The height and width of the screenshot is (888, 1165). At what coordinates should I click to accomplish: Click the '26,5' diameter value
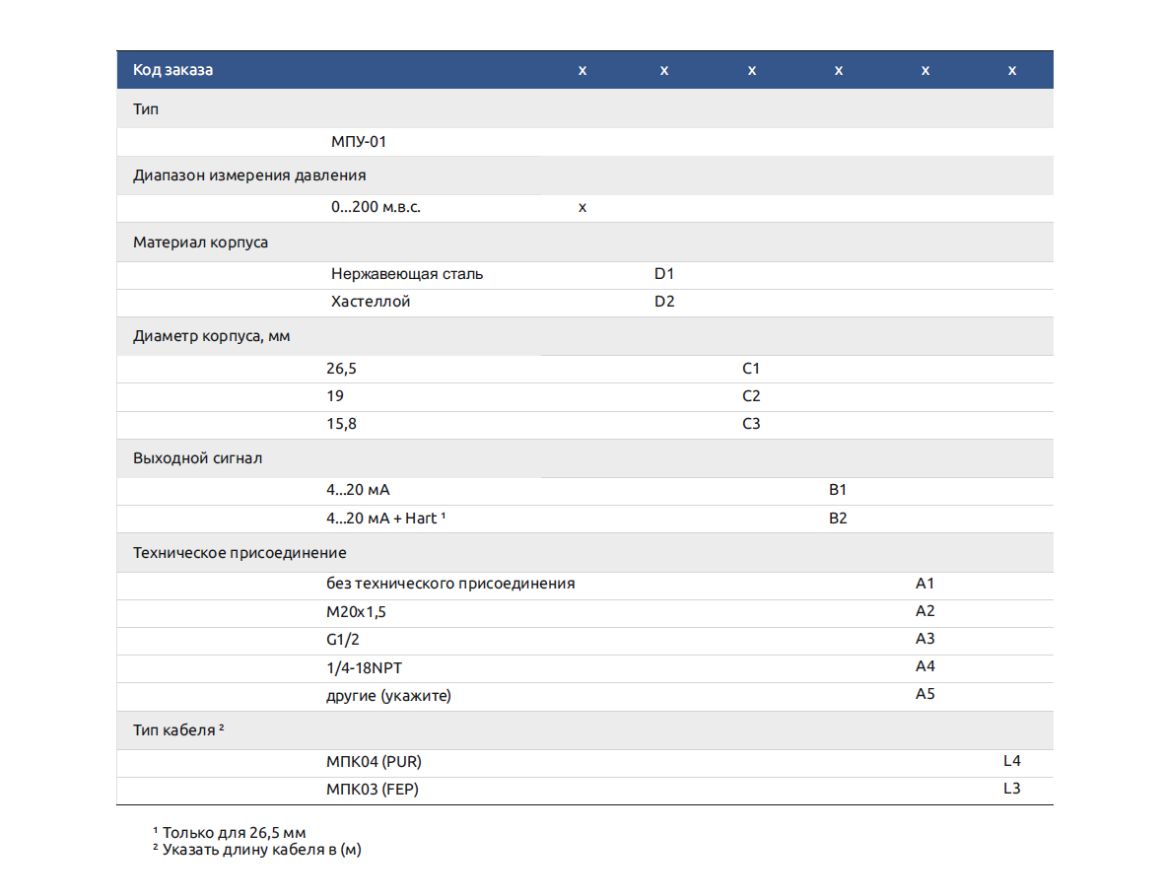[341, 369]
